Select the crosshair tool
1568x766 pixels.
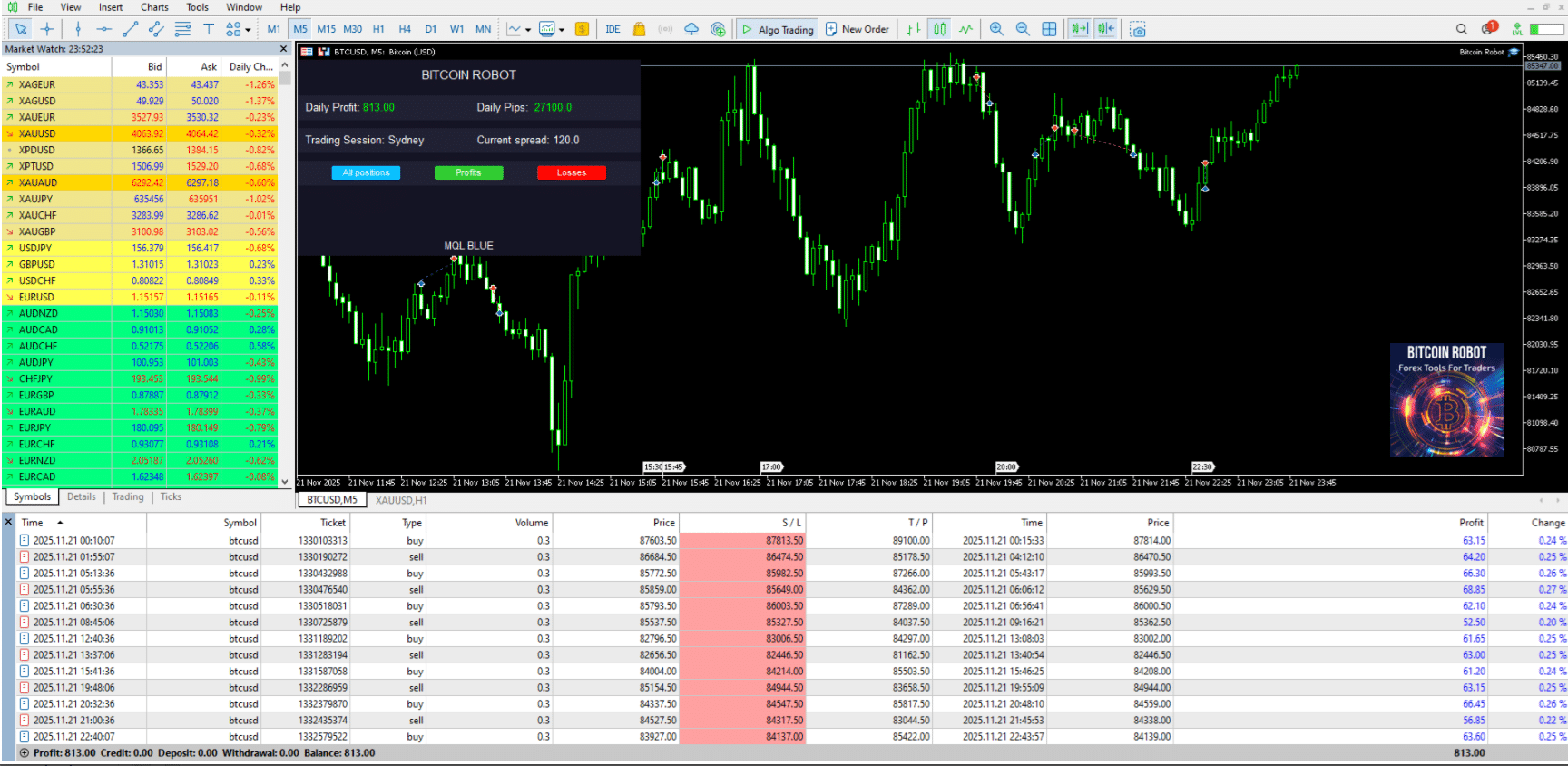[x=47, y=29]
